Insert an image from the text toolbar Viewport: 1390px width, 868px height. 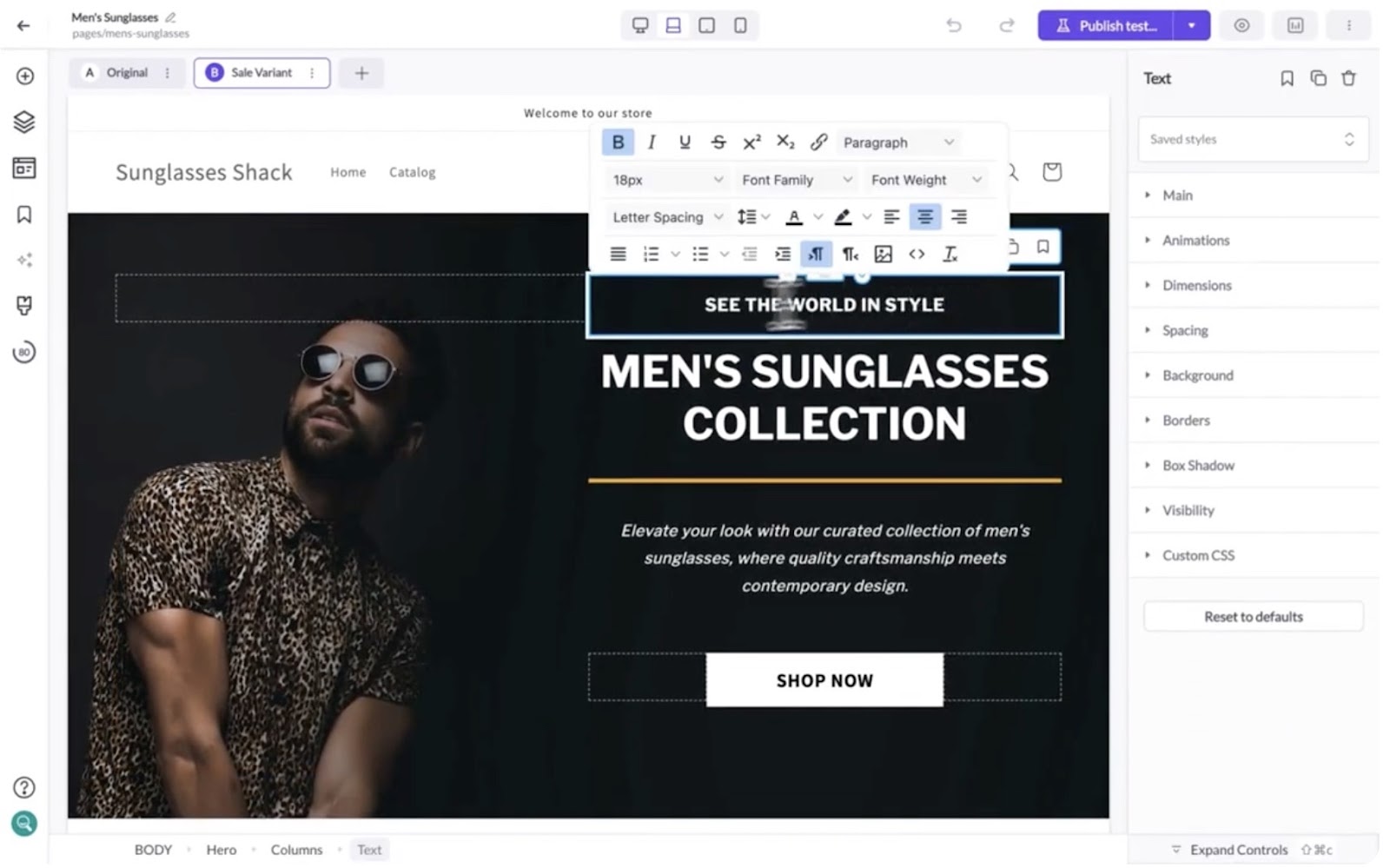tap(884, 254)
